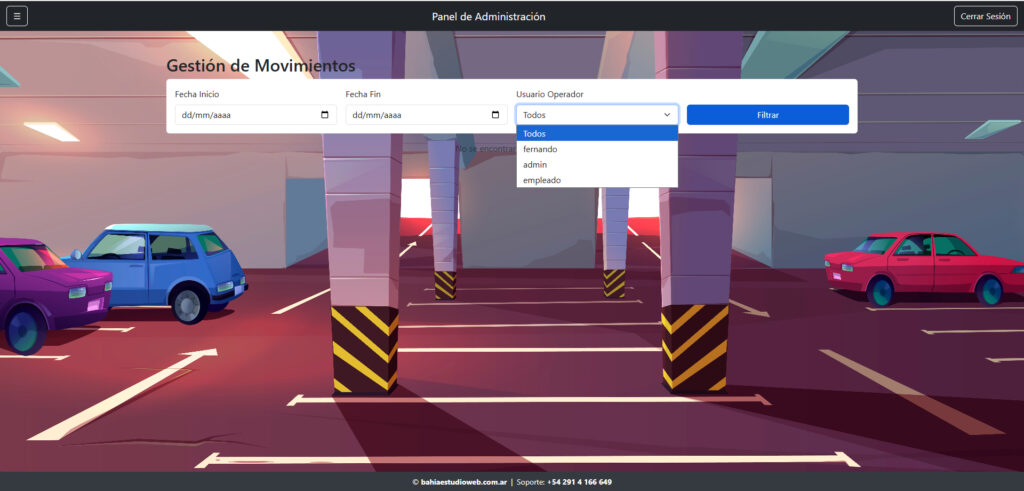Select the highlighted "Todos" option in list
This screenshot has height=491, width=1024.
597,133
